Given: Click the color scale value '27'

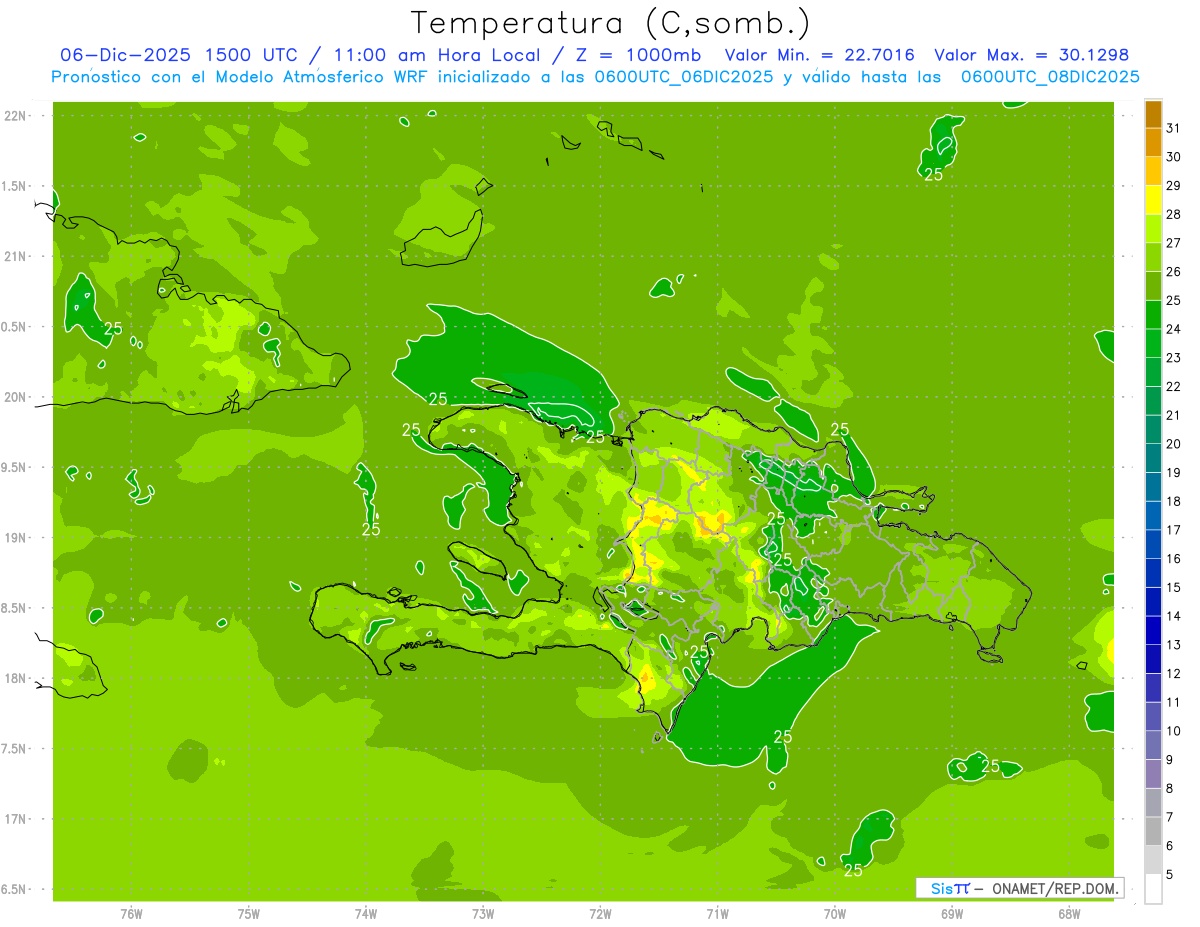Looking at the screenshot, I should (1174, 243).
